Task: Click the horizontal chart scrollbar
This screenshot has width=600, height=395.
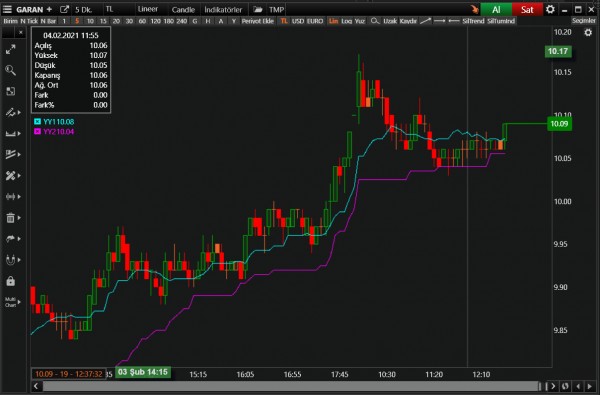Action: click(291, 386)
